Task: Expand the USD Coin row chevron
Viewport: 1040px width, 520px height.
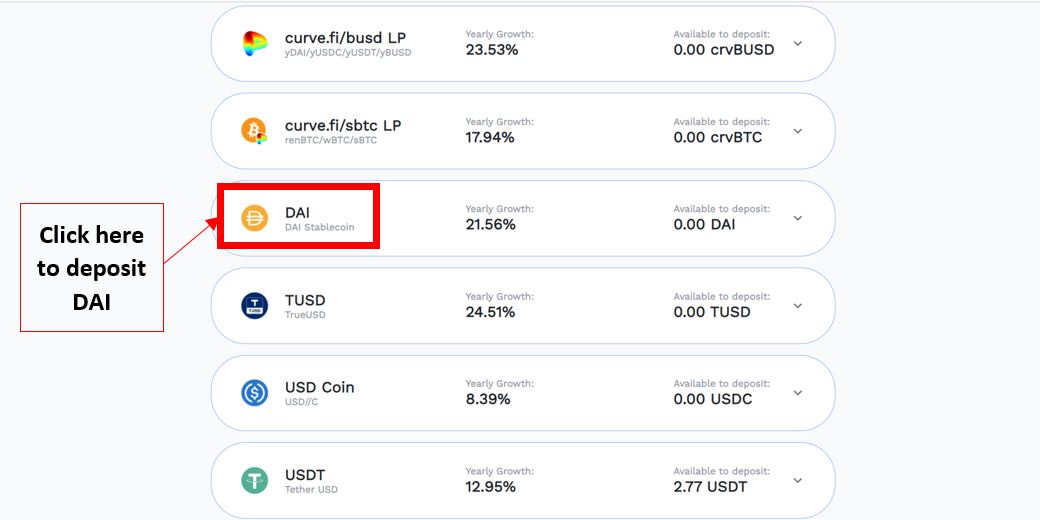Action: (x=798, y=393)
